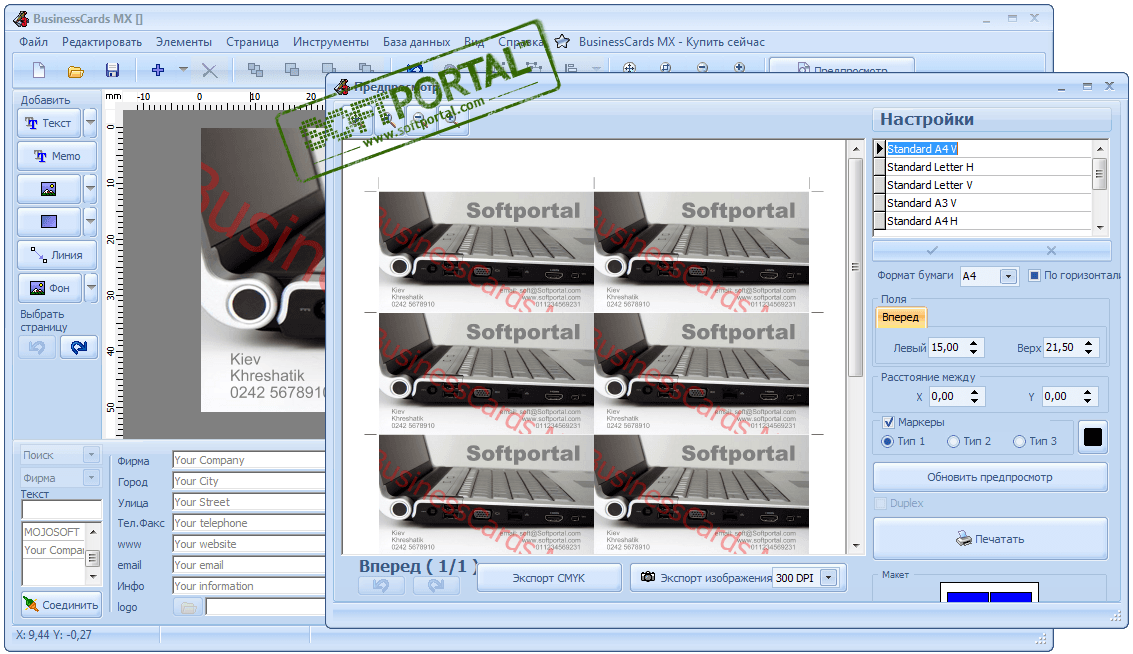Click the preview previous page arrow

(381, 585)
